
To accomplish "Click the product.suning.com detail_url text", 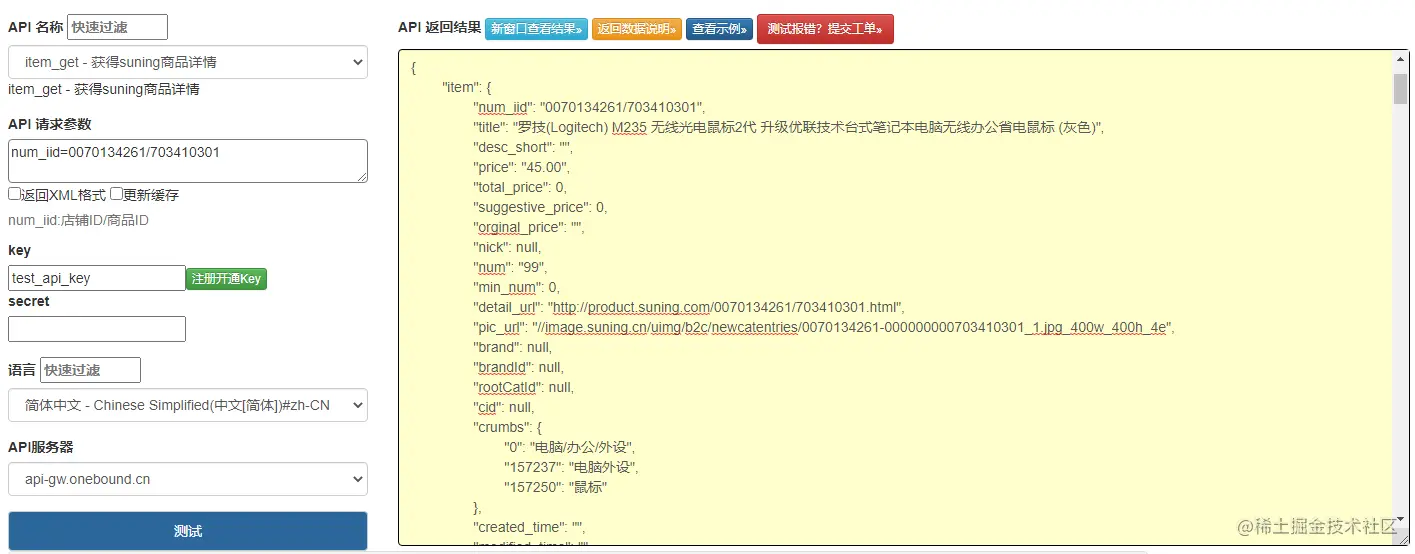I will (x=726, y=307).
